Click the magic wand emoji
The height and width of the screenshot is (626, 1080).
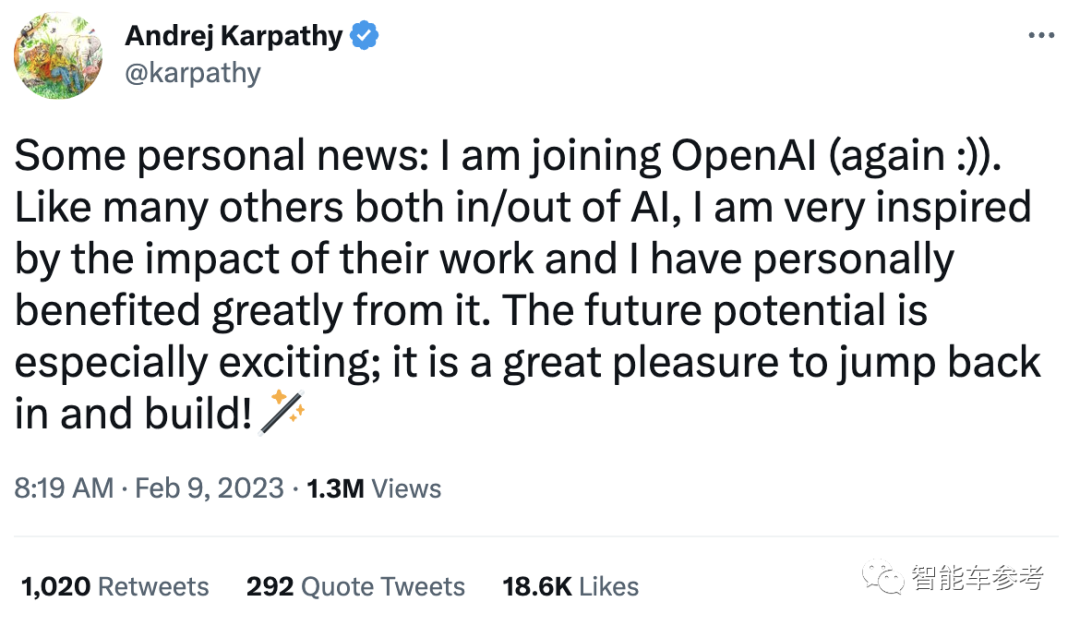click(280, 413)
